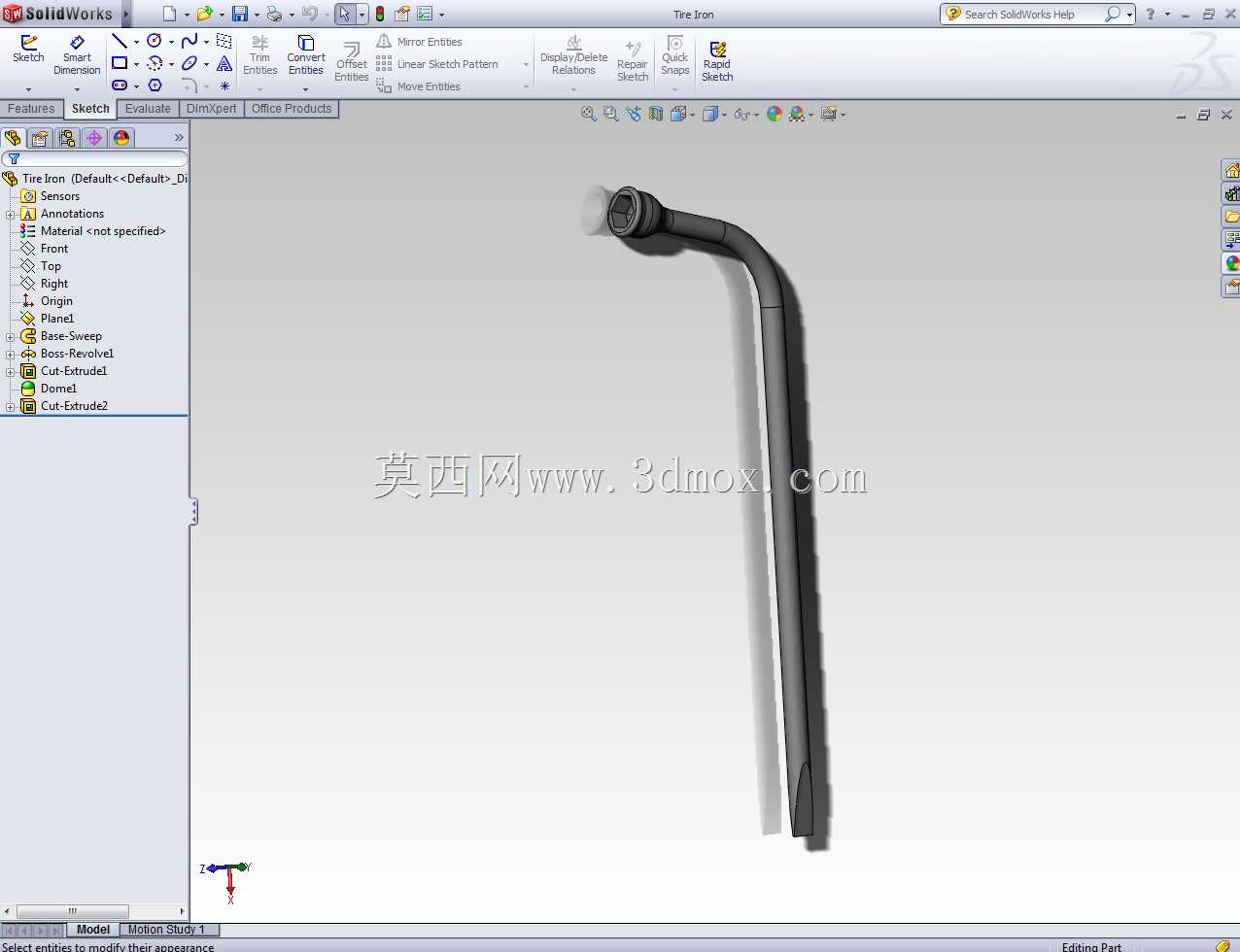The width and height of the screenshot is (1240, 952).
Task: Click Move Entities
Action: (x=418, y=86)
